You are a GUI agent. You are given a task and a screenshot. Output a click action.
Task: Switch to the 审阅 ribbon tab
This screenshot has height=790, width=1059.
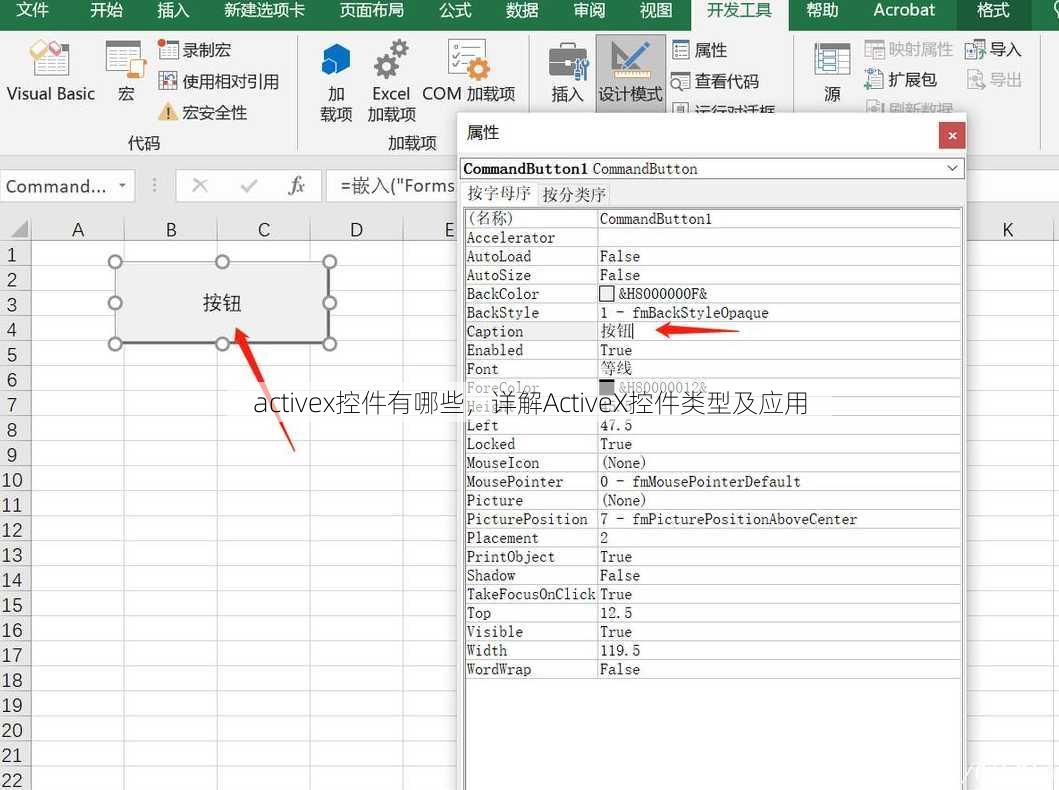pyautogui.click(x=589, y=10)
